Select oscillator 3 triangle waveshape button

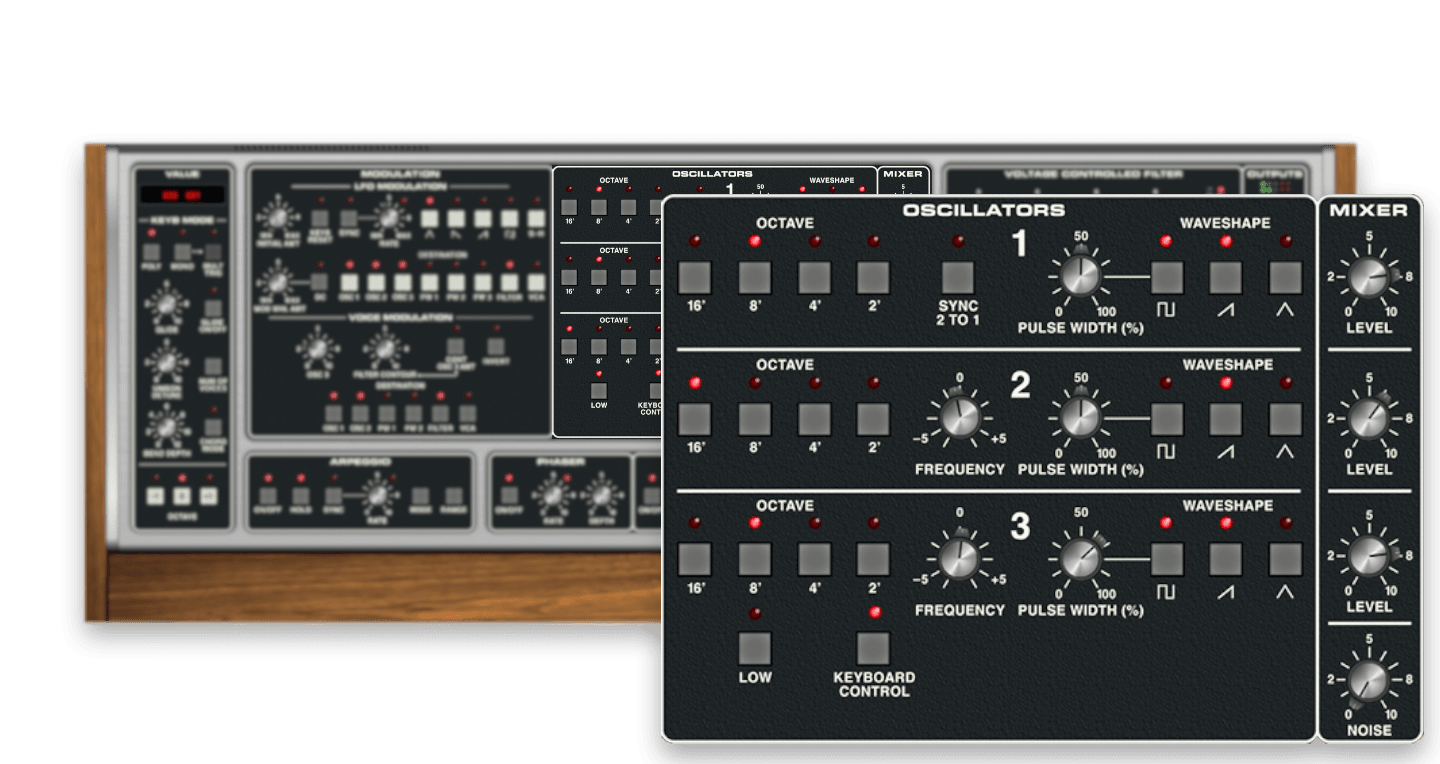coord(1285,560)
